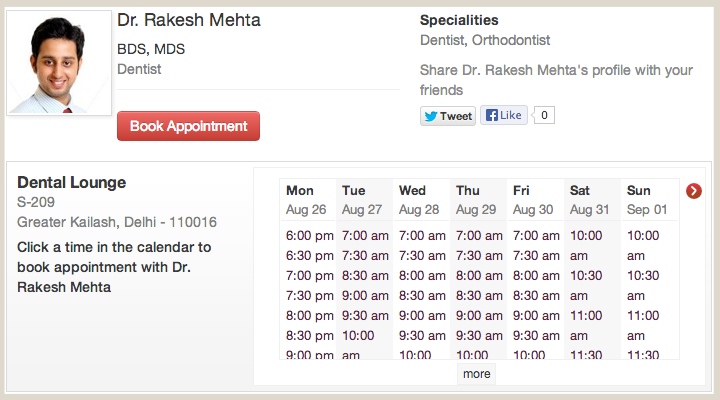
Task: Pick the 7:30 am slot on Wednesday
Action: 422,256
